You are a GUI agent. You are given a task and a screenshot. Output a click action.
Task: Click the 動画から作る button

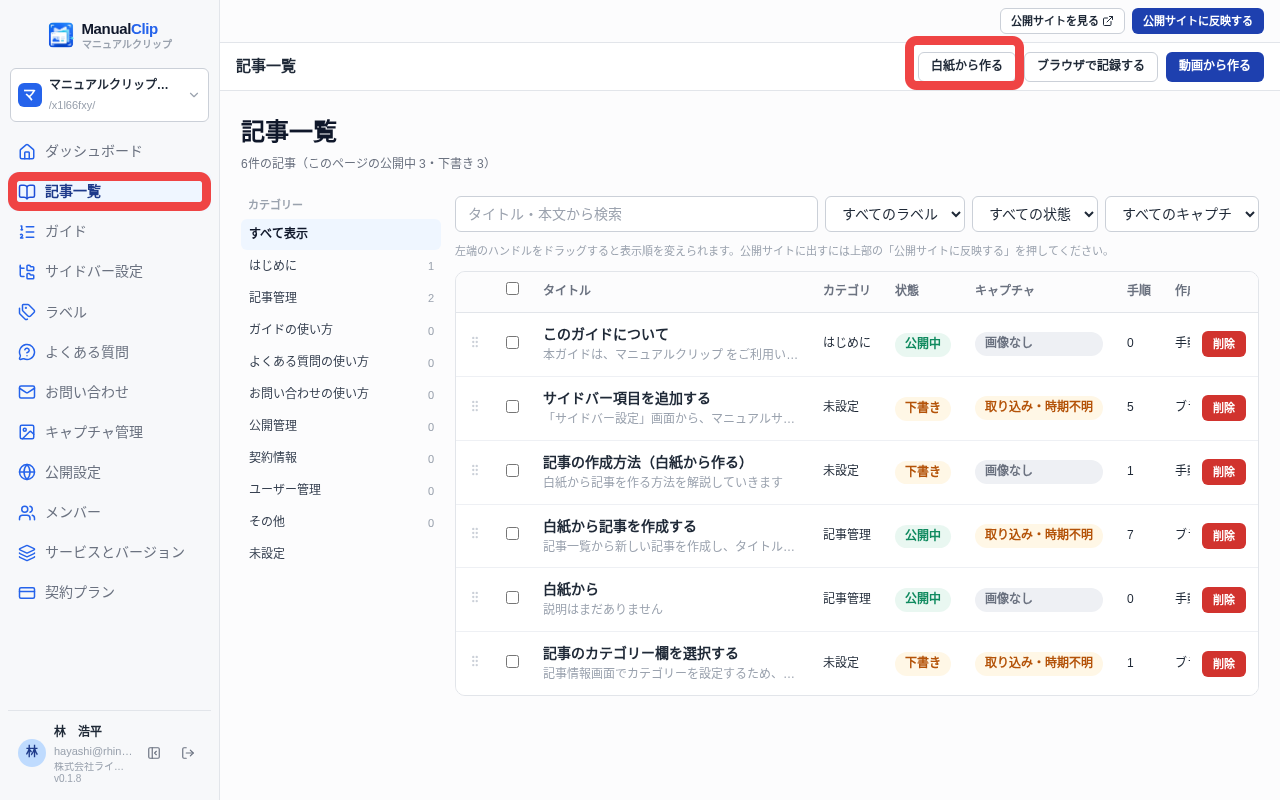click(1215, 66)
